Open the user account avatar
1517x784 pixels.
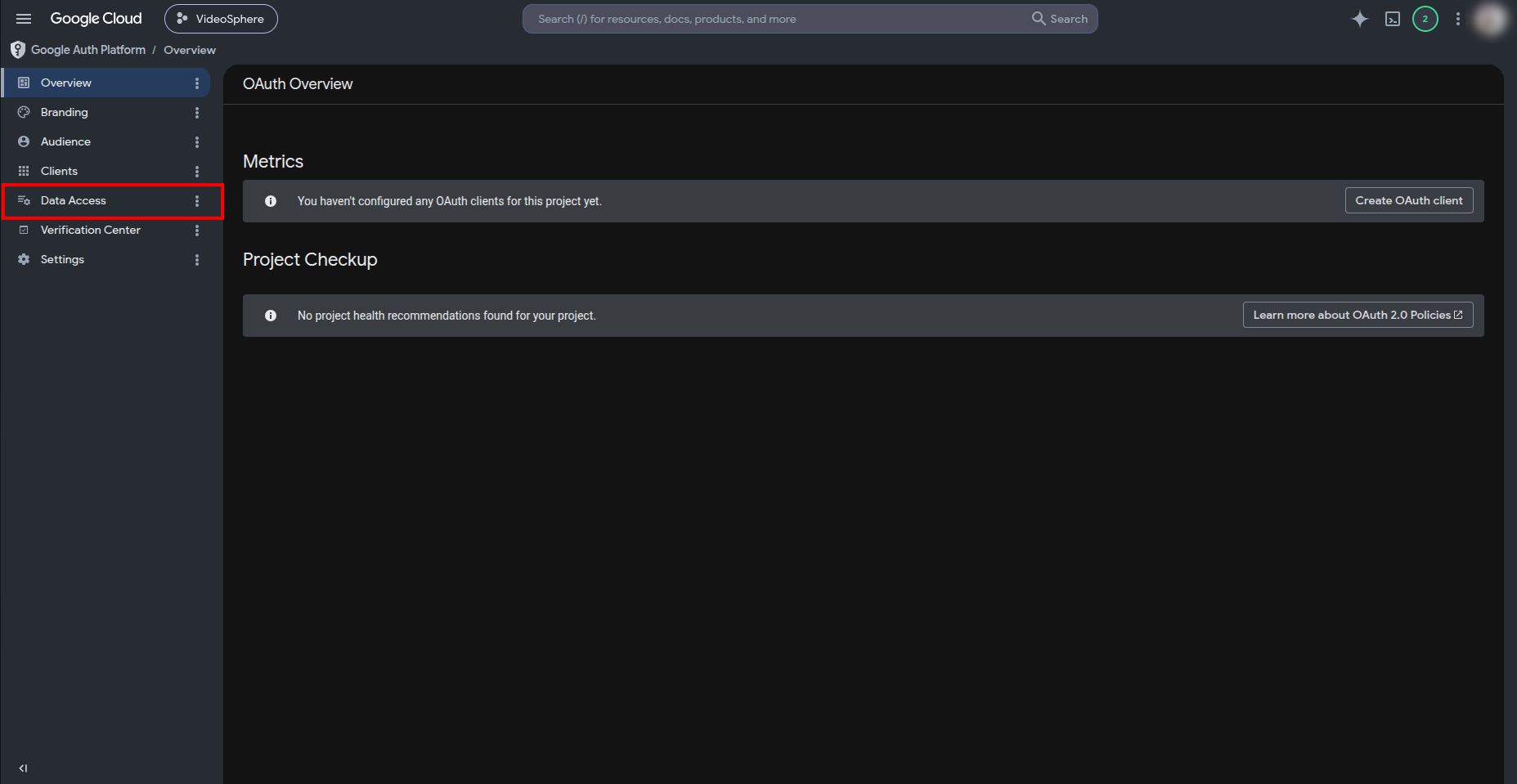(1490, 19)
